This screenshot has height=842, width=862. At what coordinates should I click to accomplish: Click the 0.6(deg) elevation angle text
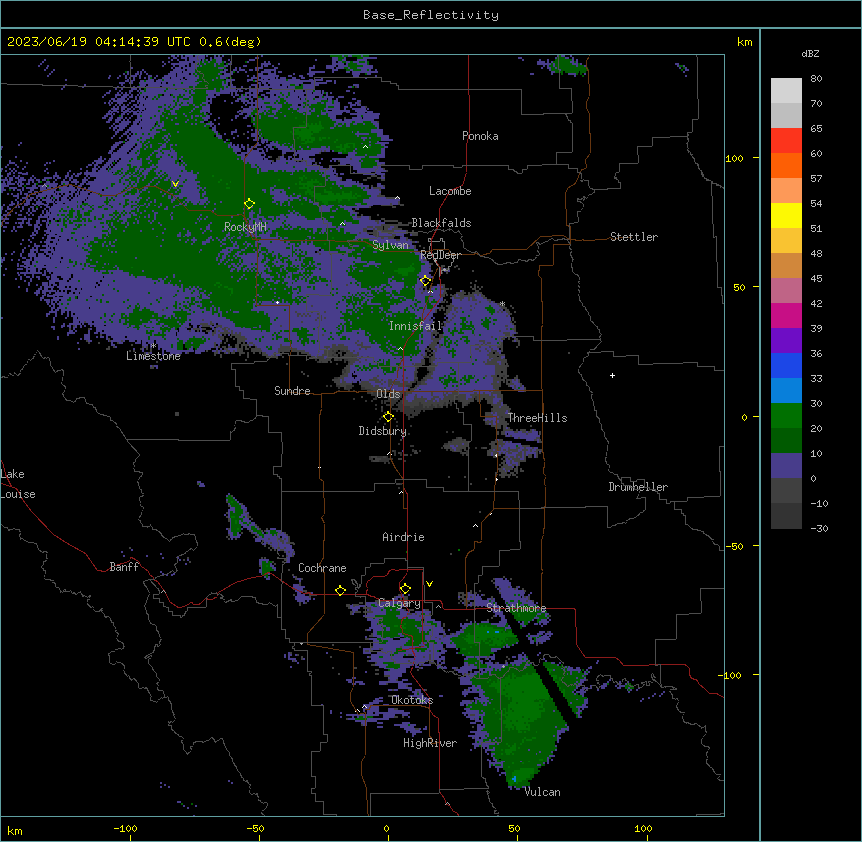tap(230, 42)
